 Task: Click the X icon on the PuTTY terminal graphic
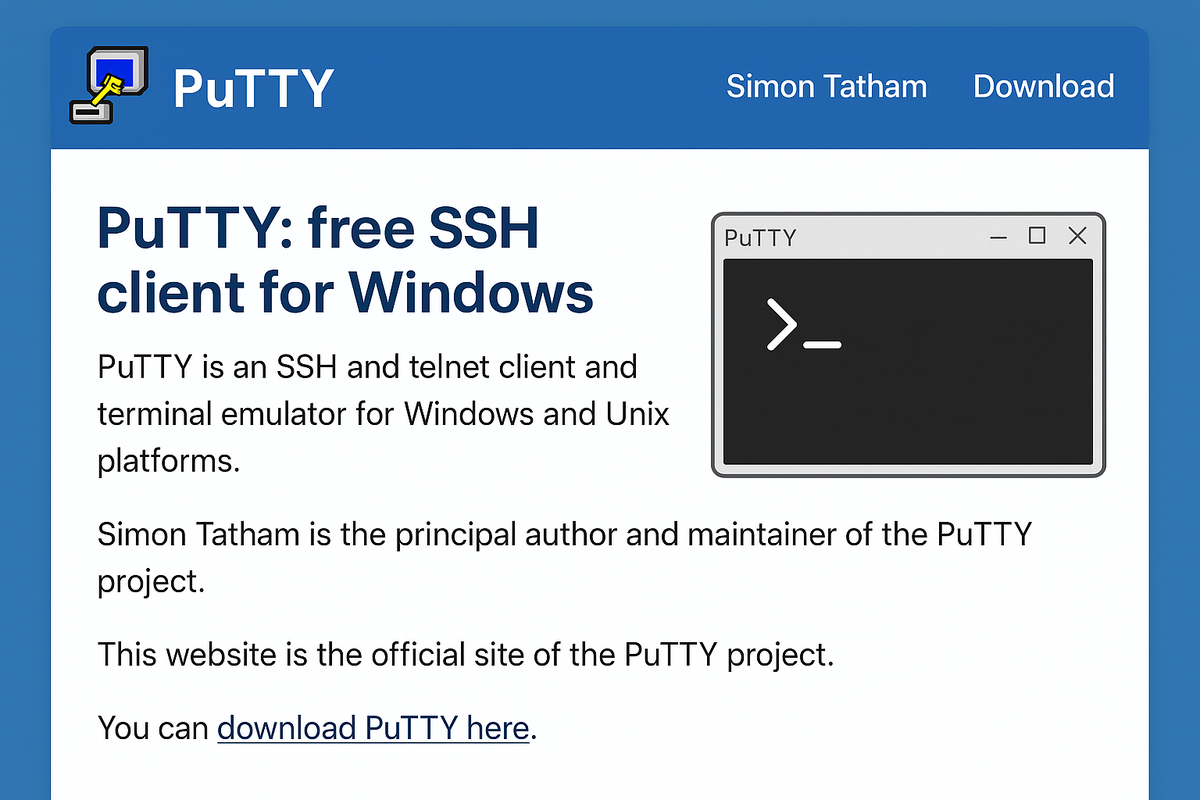pyautogui.click(x=1077, y=236)
